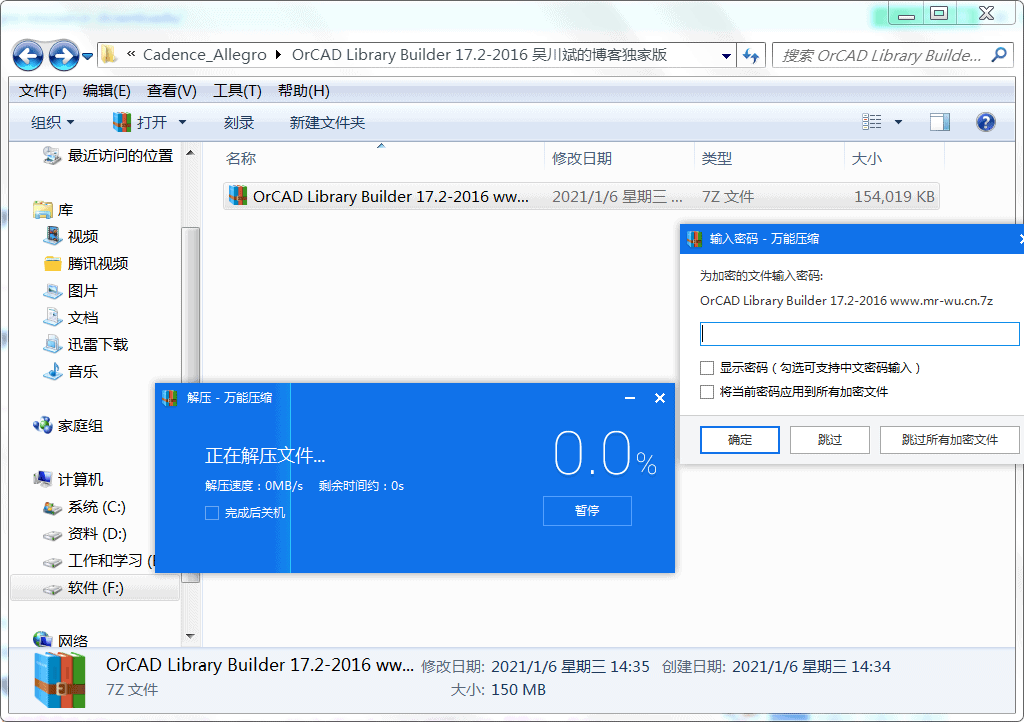The height and width of the screenshot is (722, 1024).
Task: Go forward with the Explorer forward arrow
Action: [x=64, y=55]
